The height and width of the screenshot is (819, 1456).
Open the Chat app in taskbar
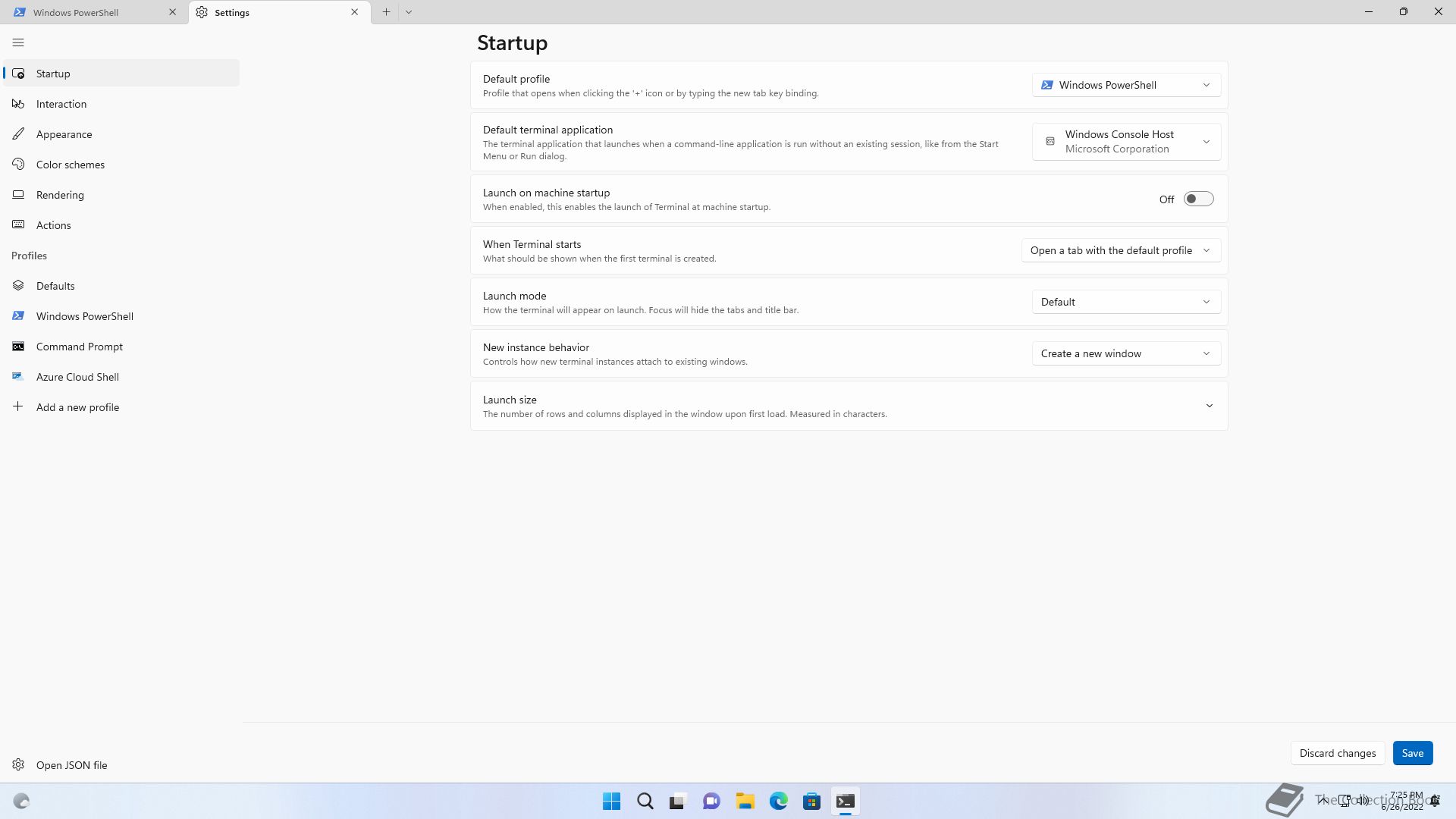click(711, 802)
